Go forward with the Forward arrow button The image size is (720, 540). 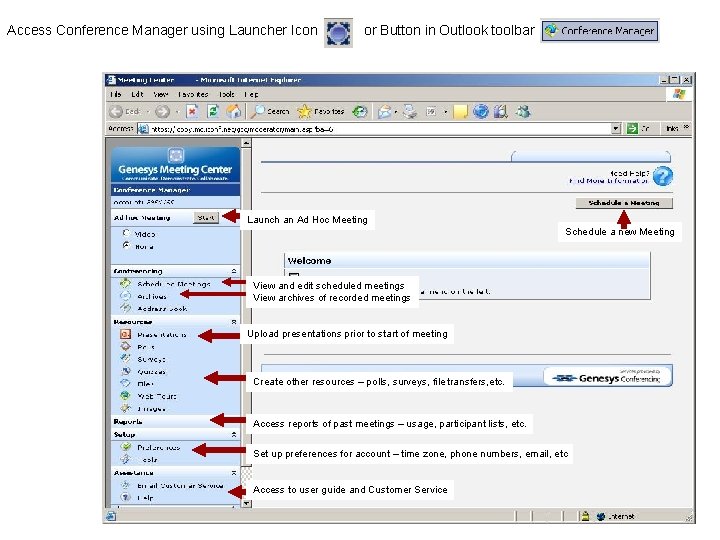pyautogui.click(x=162, y=111)
